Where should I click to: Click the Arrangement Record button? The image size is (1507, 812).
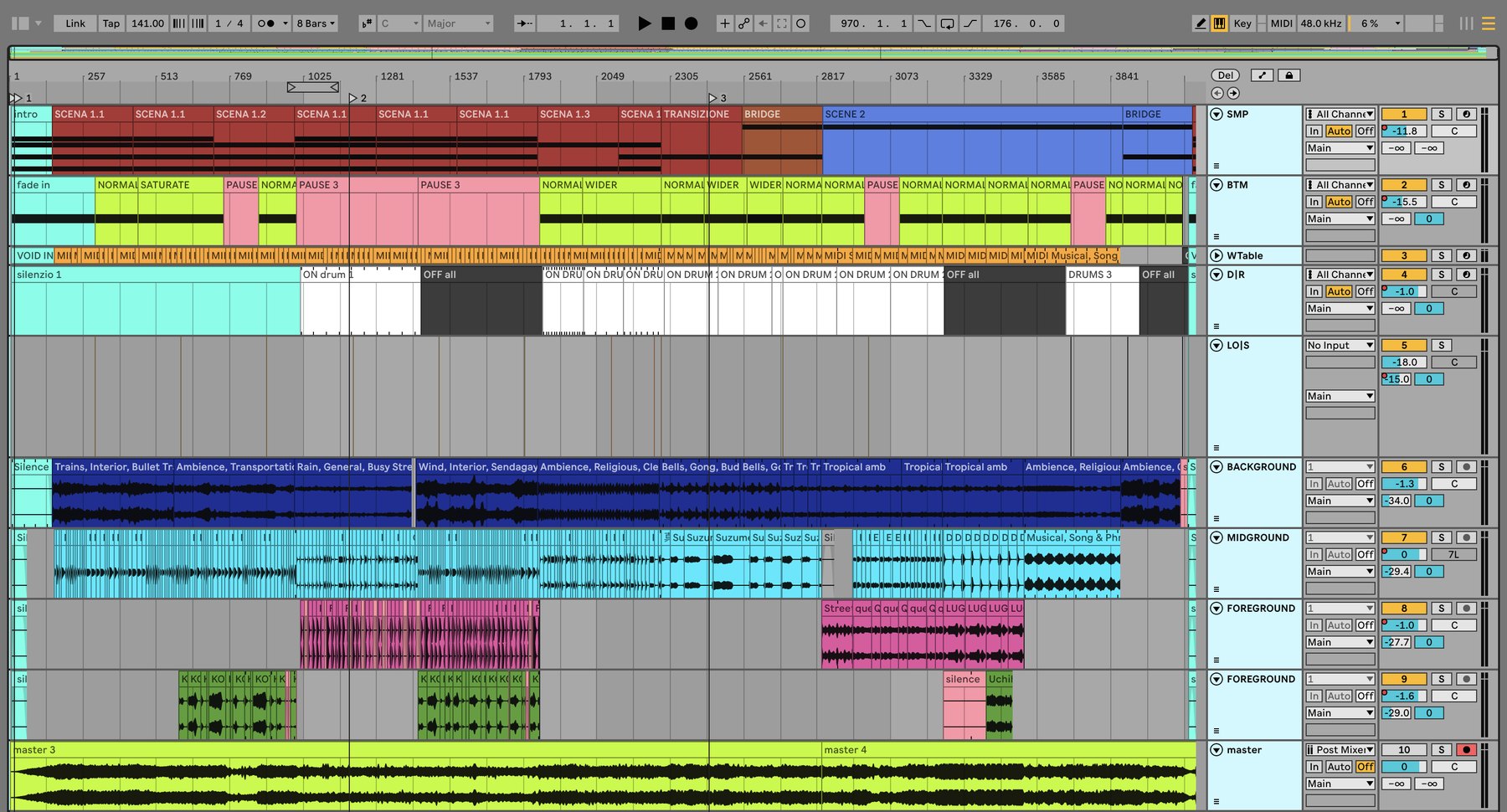[x=691, y=23]
